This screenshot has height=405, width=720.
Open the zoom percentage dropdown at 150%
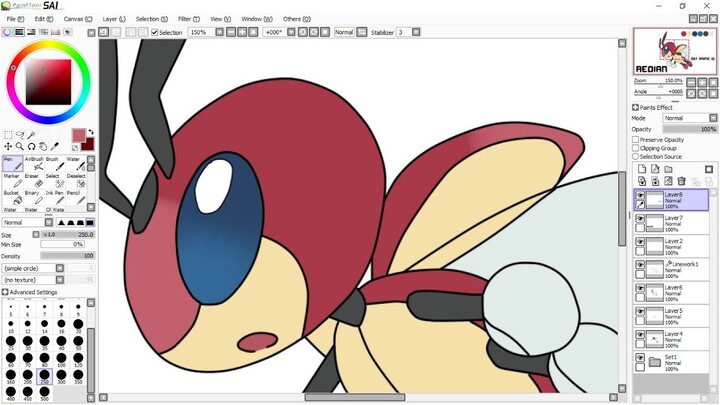point(219,32)
